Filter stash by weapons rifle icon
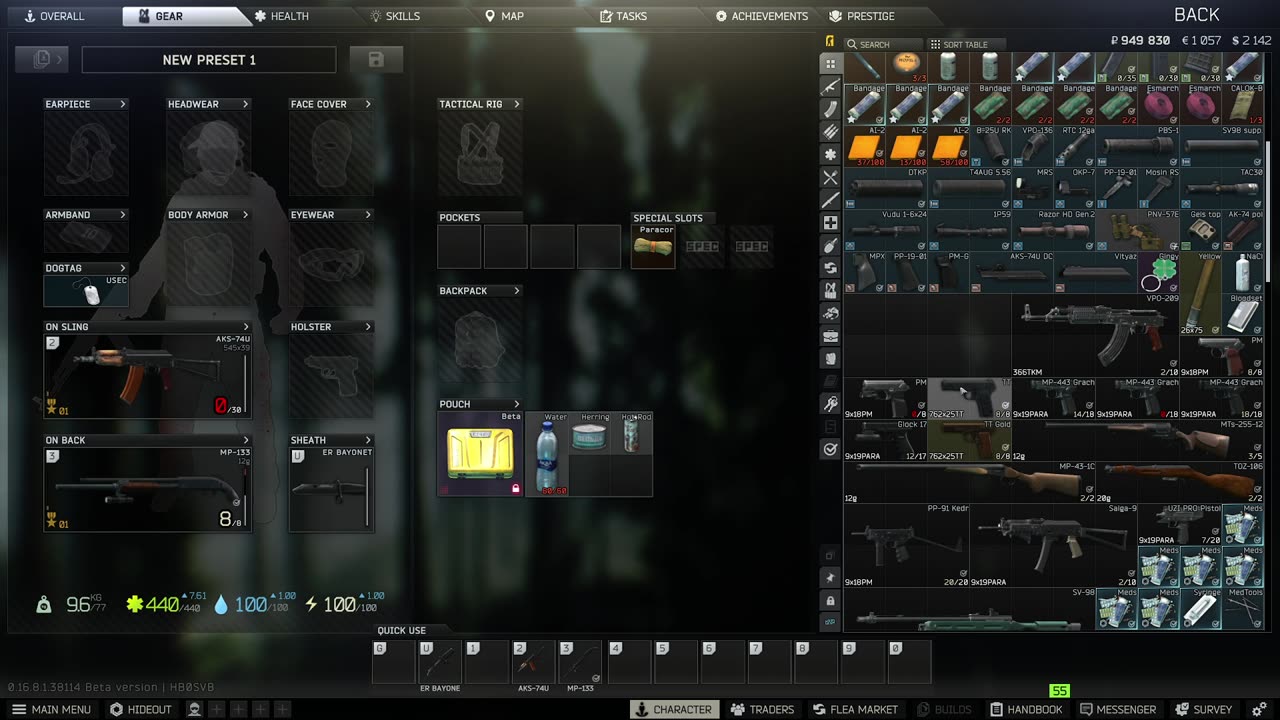Viewport: 1280px width, 720px height. point(830,86)
